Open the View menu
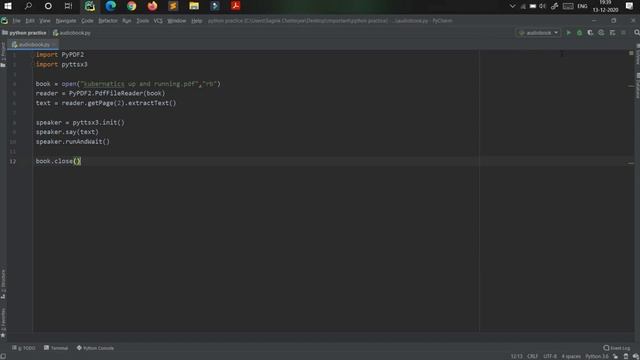Viewport: 640px width, 360px height. pyautogui.click(x=44, y=20)
